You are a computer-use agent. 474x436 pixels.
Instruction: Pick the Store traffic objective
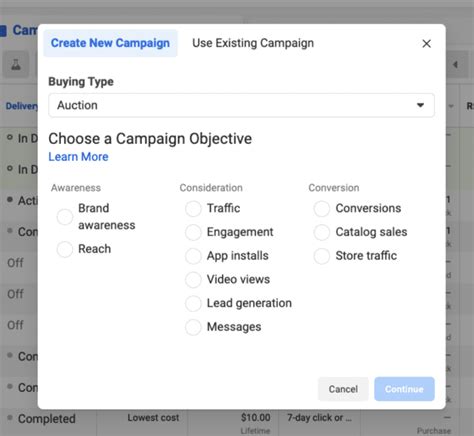click(x=322, y=256)
